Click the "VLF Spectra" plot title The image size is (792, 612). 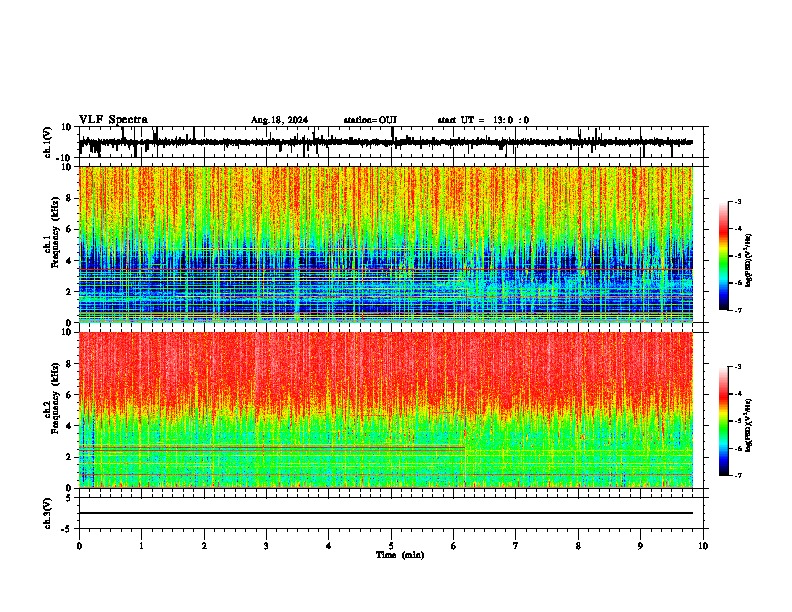pos(113,120)
